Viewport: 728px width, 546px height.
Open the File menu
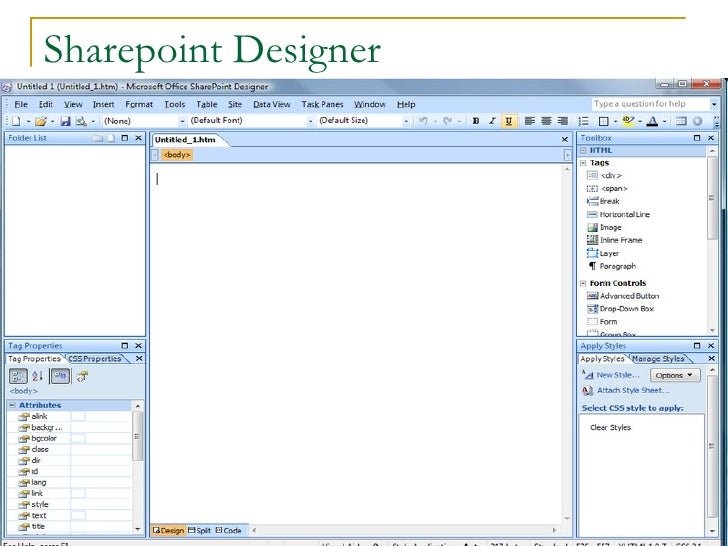click(21, 104)
